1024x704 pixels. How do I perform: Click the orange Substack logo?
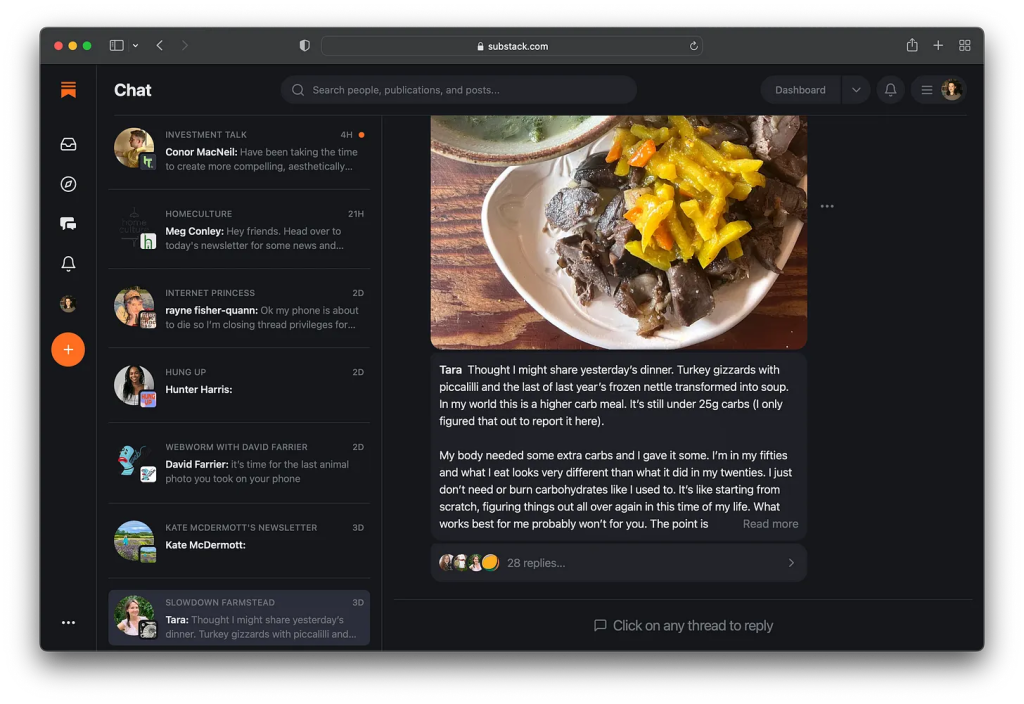pos(68,89)
